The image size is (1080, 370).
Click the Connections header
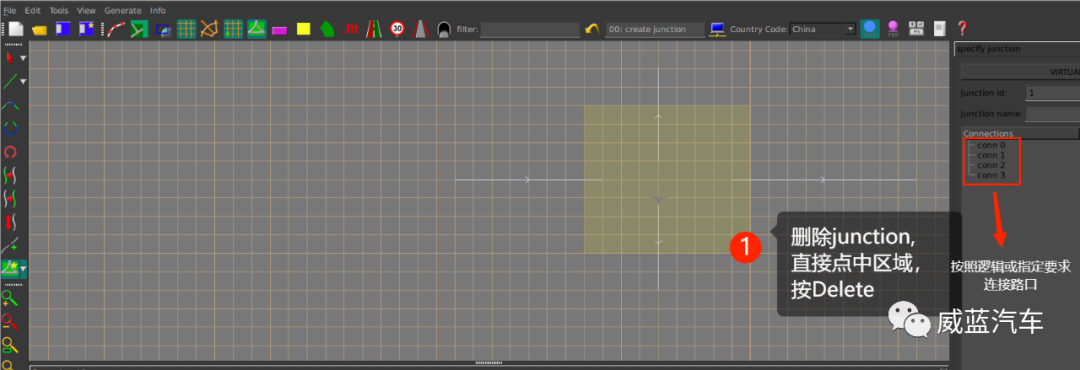tap(1020, 133)
